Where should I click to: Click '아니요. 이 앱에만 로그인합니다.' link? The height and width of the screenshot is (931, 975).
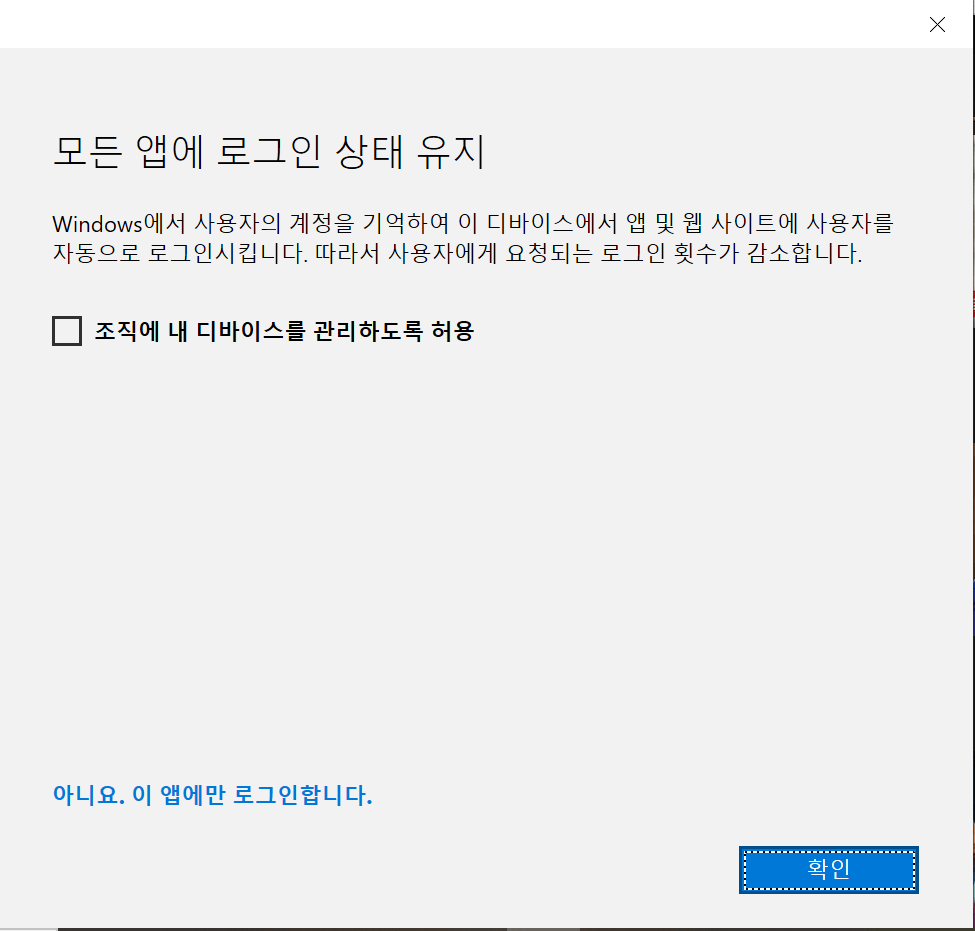coord(213,795)
